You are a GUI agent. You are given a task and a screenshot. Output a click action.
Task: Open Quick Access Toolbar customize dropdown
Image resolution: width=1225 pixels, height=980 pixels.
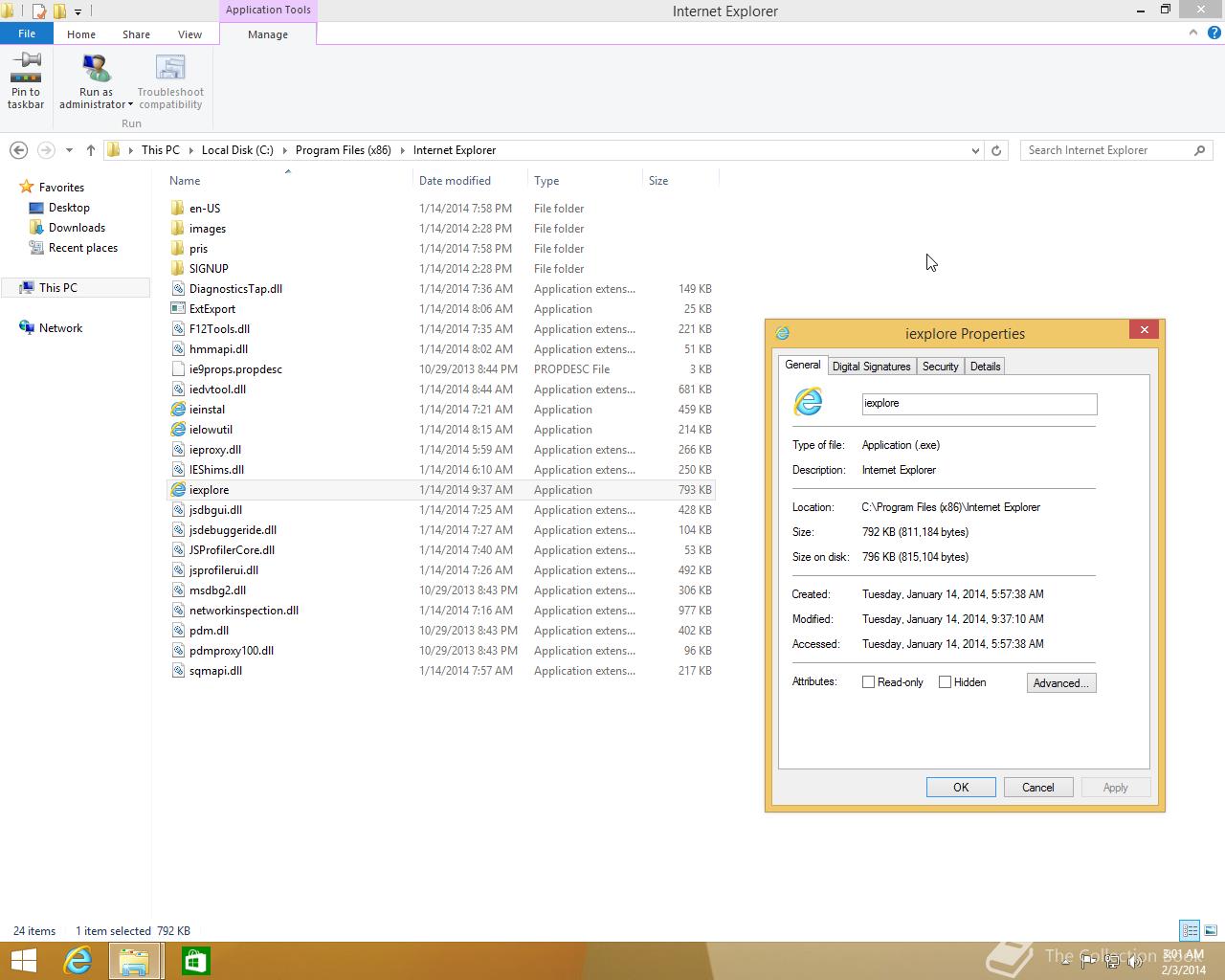click(x=78, y=11)
